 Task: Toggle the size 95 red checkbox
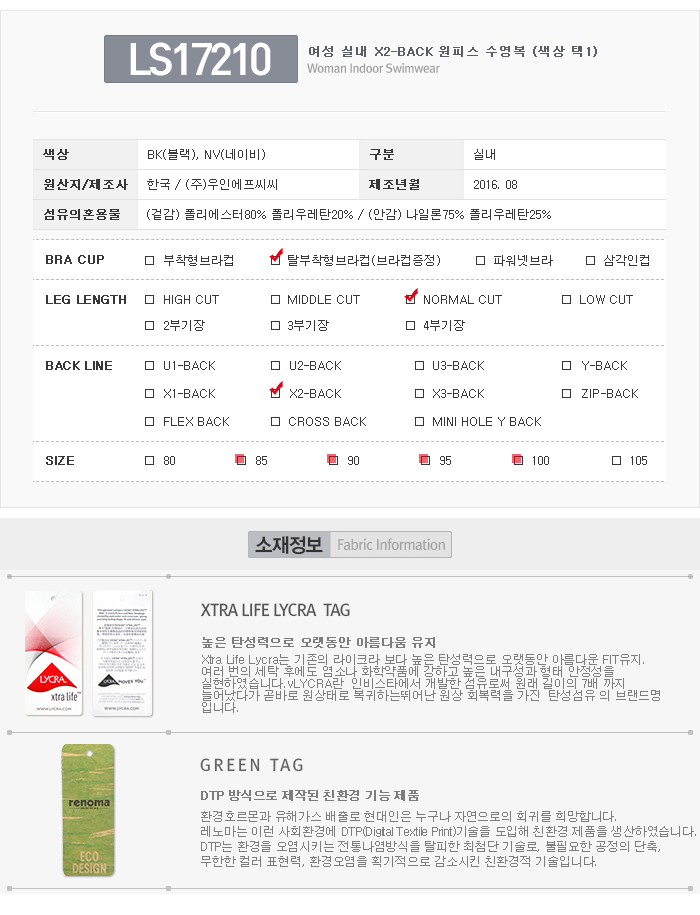click(425, 461)
